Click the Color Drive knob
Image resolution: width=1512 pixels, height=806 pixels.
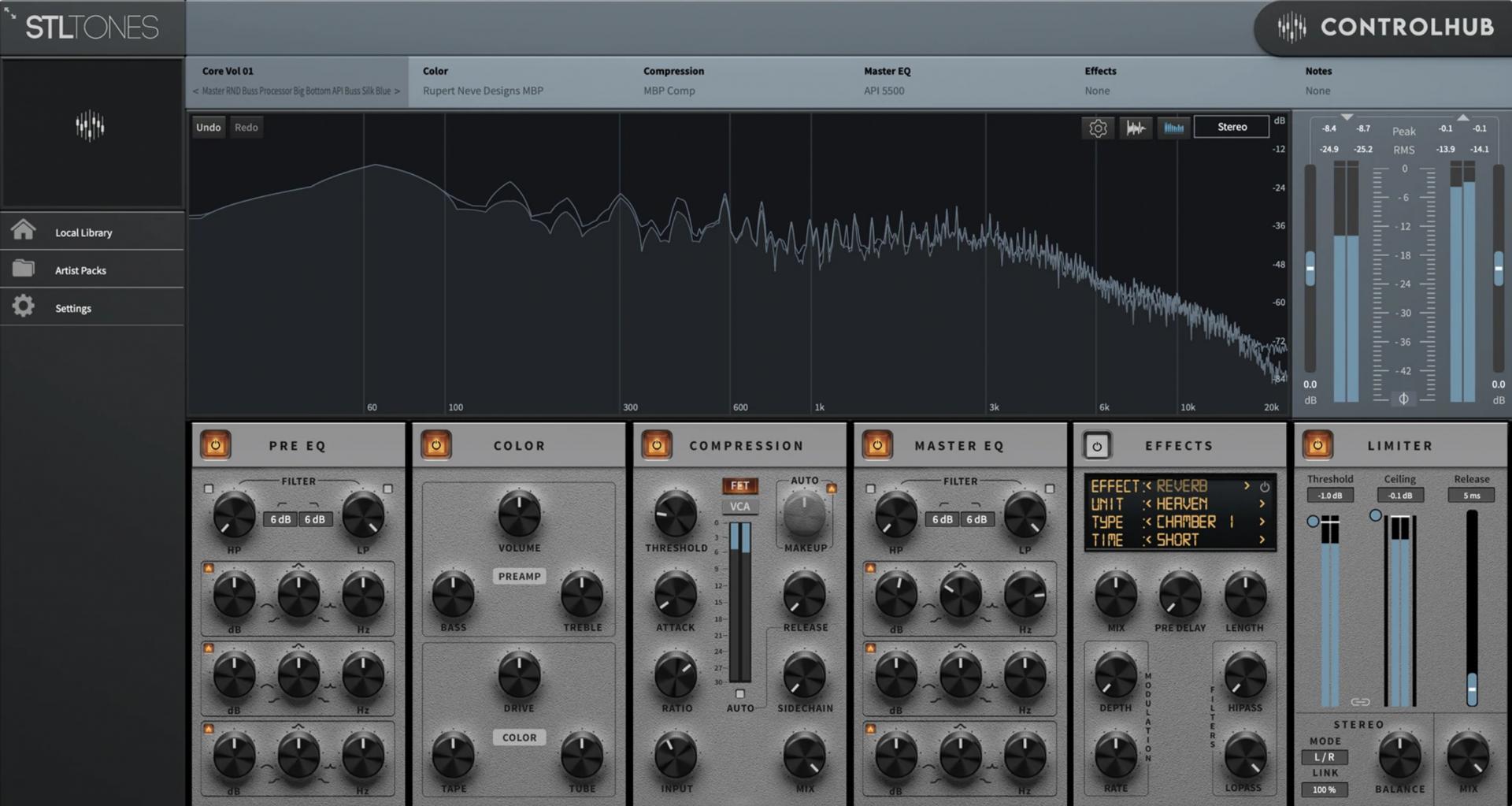pyautogui.click(x=519, y=674)
